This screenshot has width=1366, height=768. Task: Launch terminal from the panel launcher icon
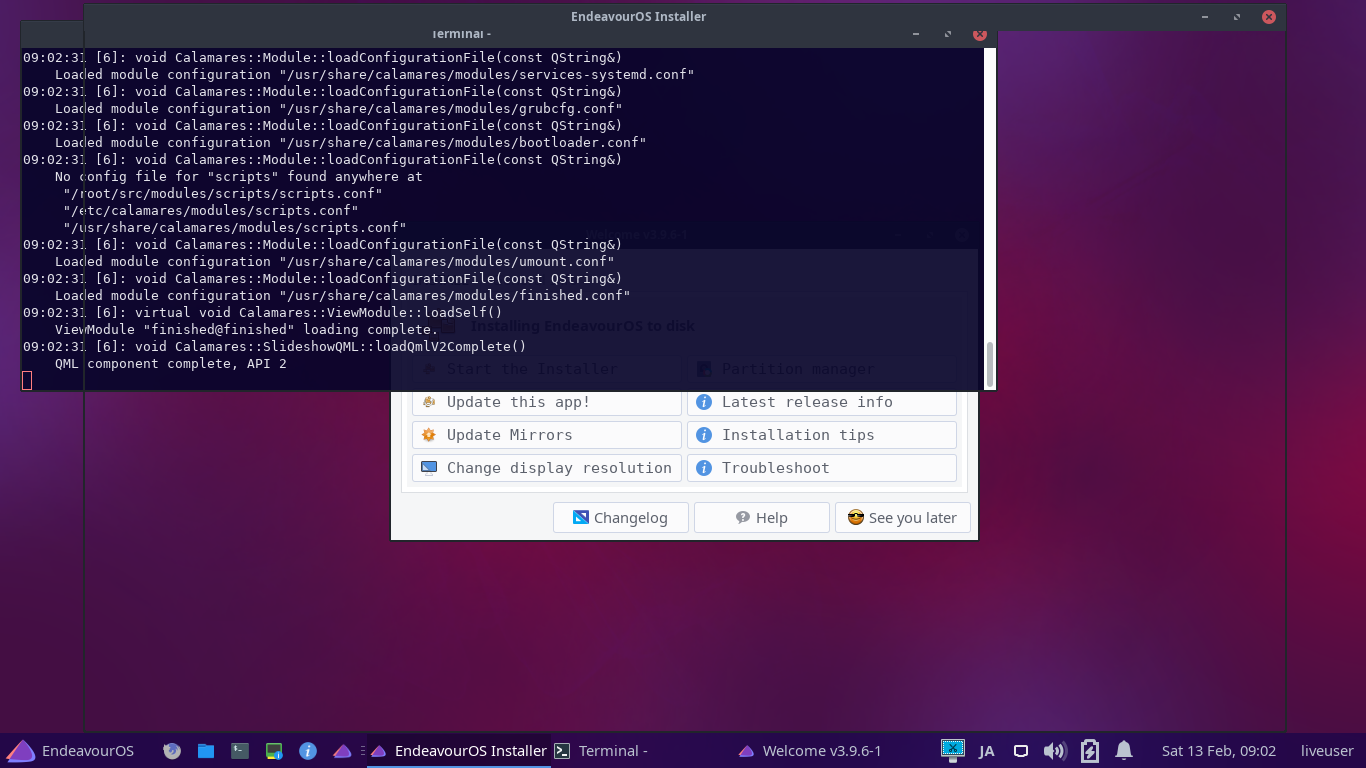(x=240, y=751)
